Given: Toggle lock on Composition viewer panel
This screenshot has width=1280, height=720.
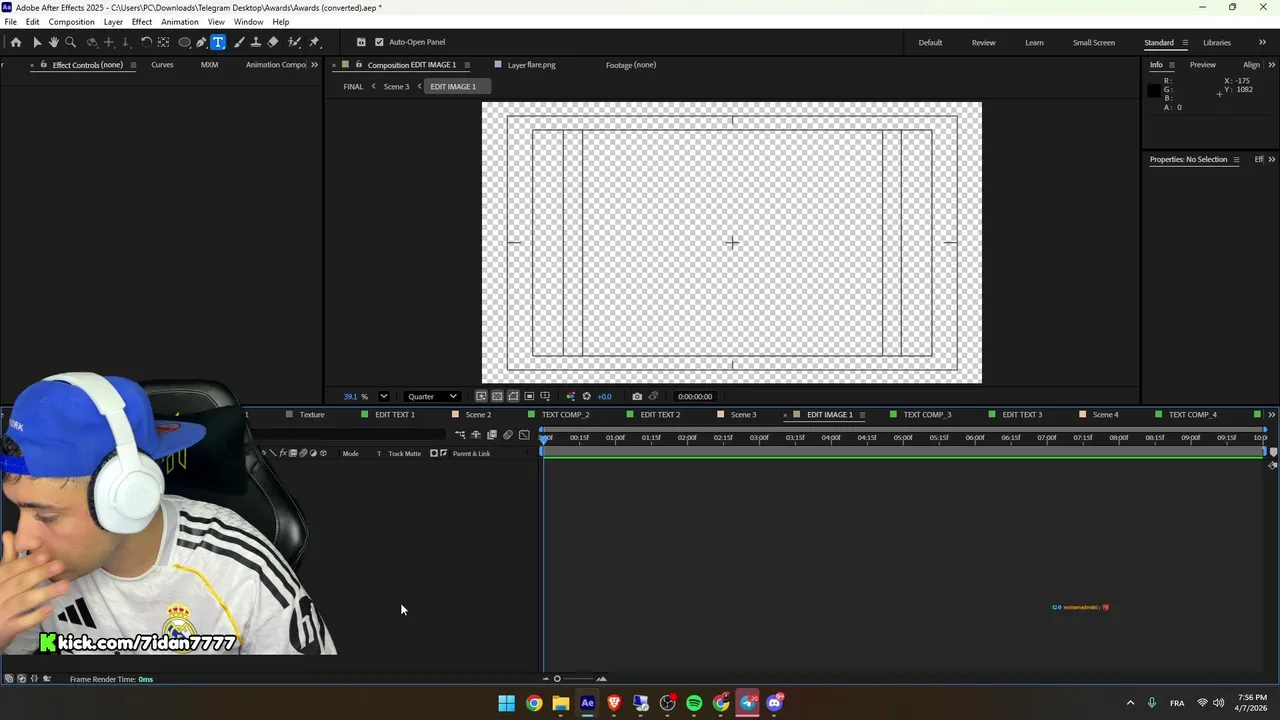Looking at the screenshot, I should (x=358, y=65).
